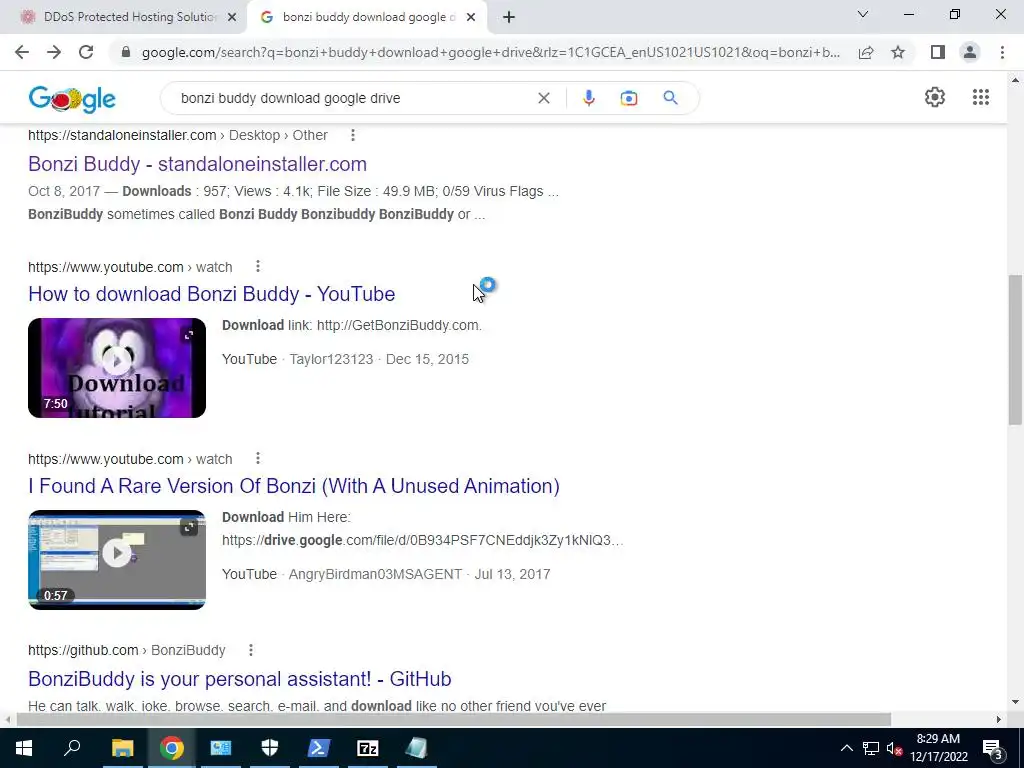This screenshot has height=768, width=1024.
Task: Click the scroll-down arrow of vertical scrollbar
Action: [x=1015, y=703]
